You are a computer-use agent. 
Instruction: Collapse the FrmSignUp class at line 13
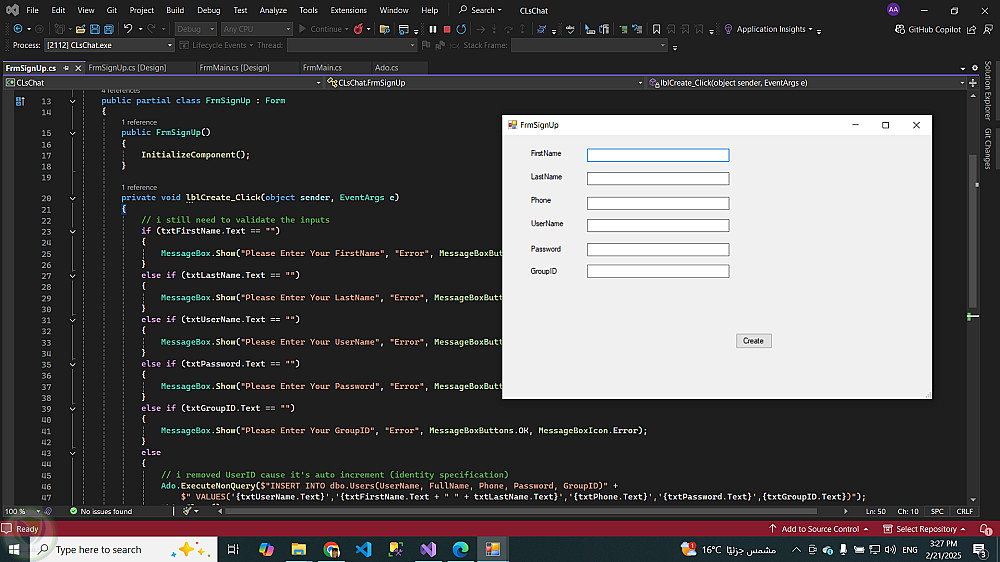[72, 101]
